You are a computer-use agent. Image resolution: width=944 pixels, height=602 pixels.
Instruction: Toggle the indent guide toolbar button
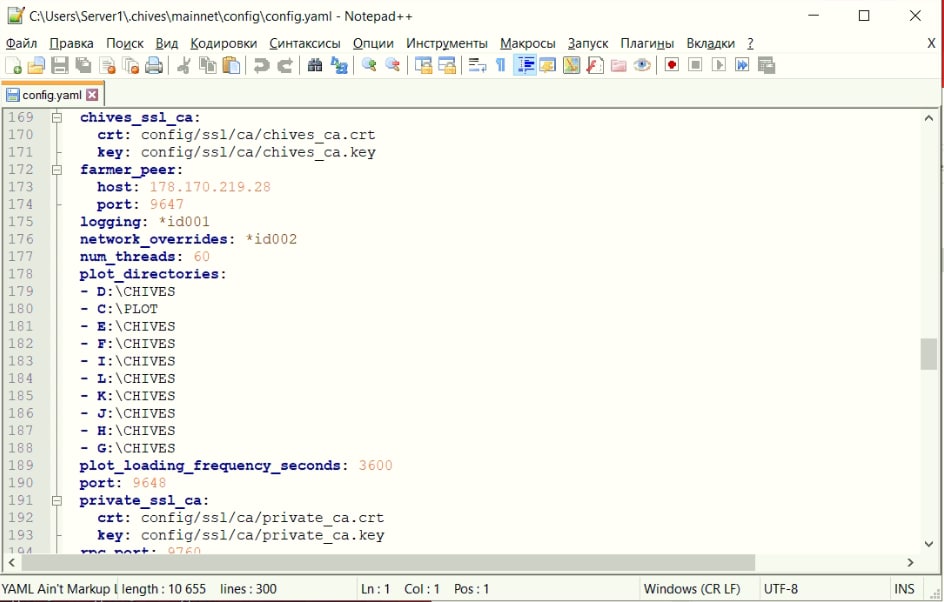[525, 66]
